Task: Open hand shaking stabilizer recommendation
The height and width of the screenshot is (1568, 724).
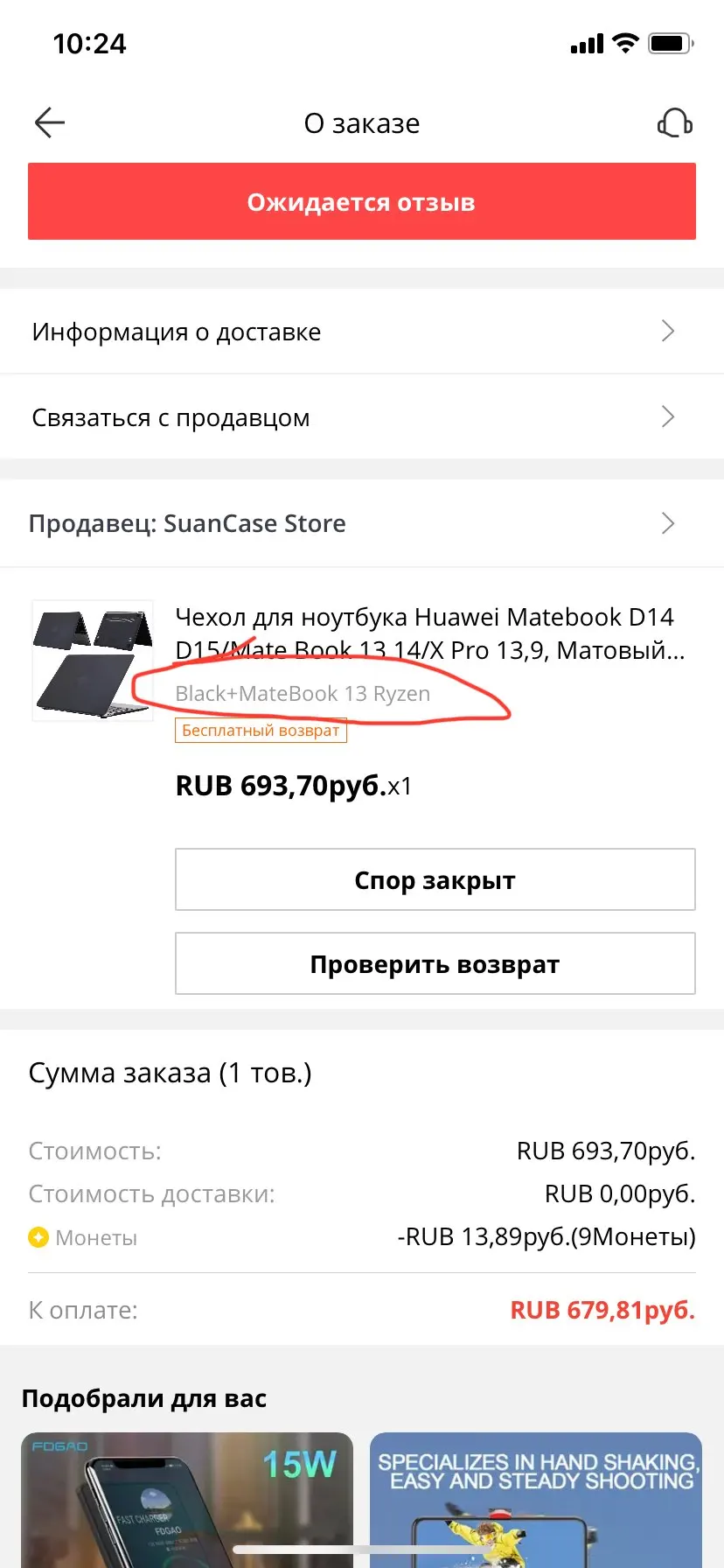Action: pos(536,1500)
